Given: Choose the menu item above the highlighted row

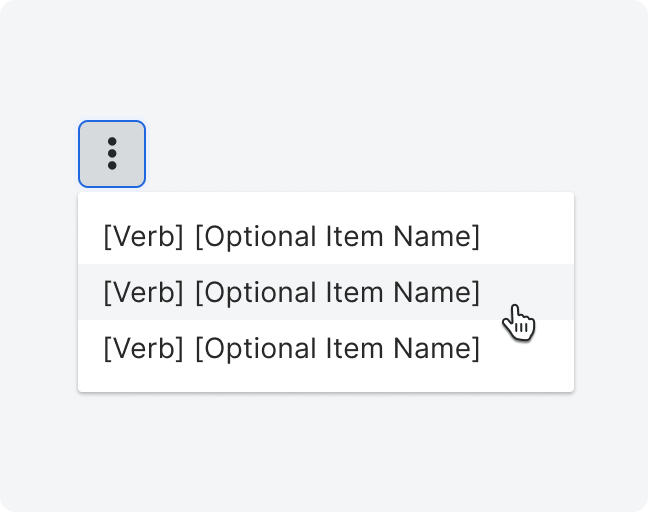Looking at the screenshot, I should coord(326,236).
